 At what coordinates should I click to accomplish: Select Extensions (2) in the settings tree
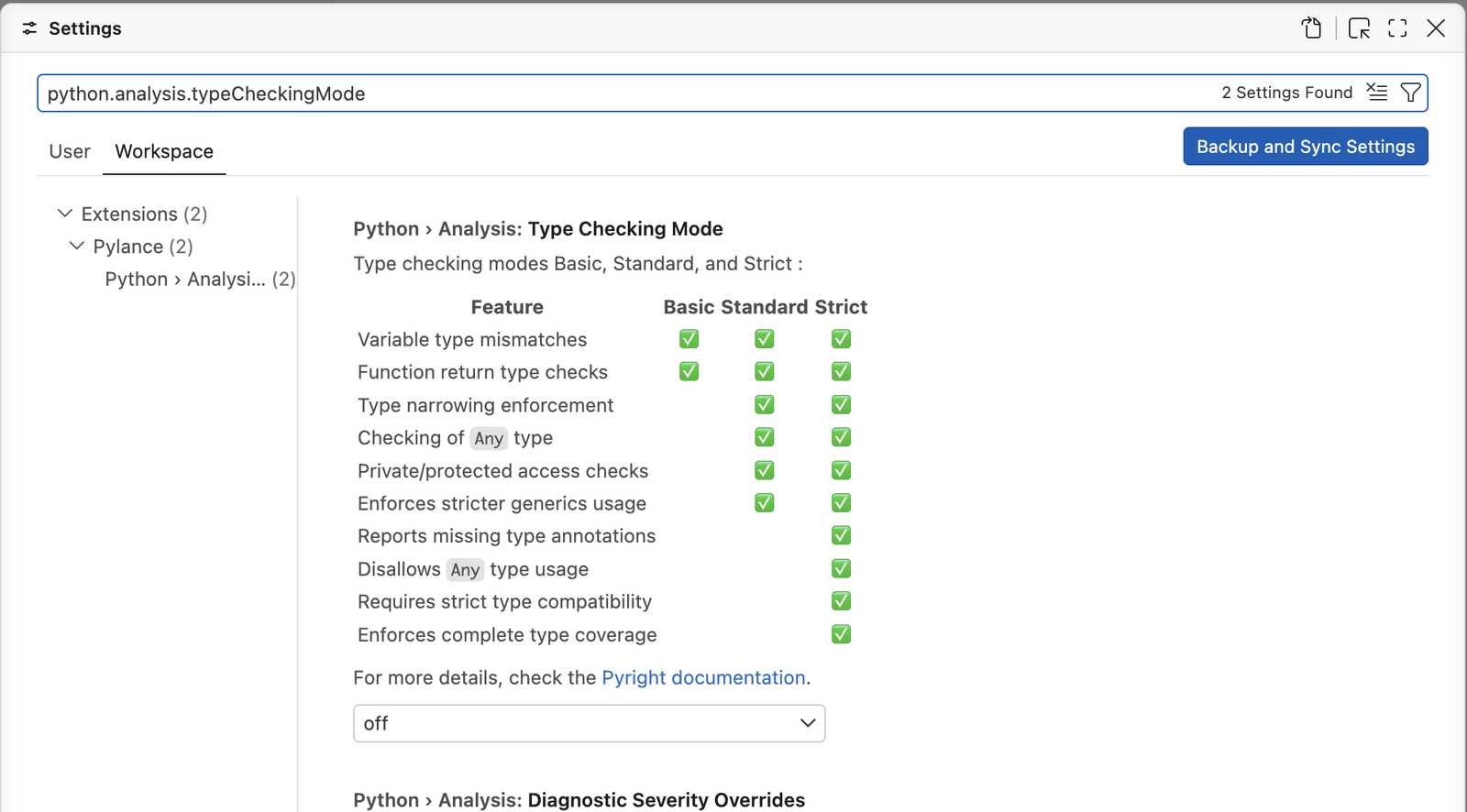coord(144,214)
